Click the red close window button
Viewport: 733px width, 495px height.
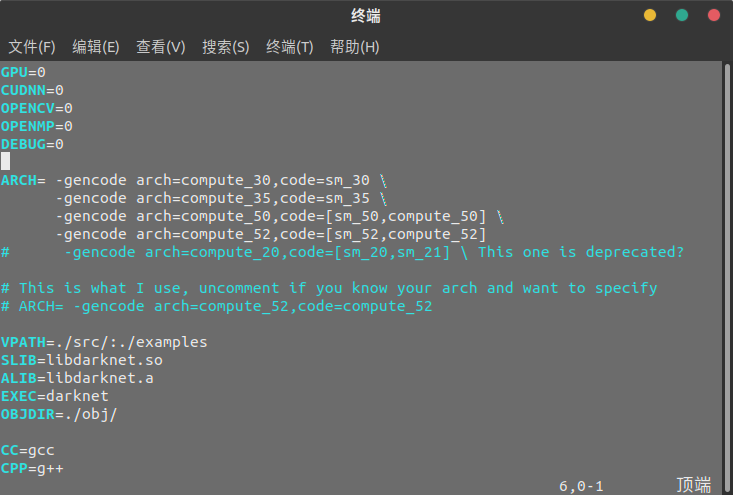(714, 15)
